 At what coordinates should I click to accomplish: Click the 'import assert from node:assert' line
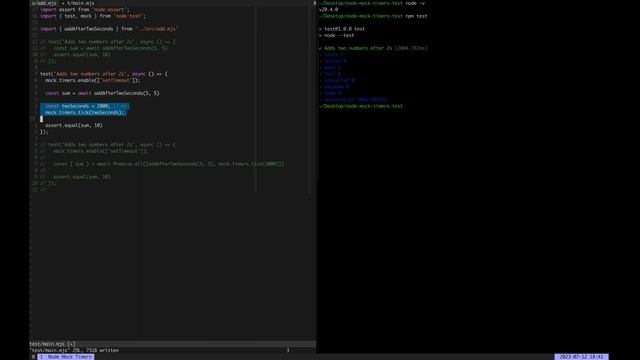(x=84, y=9)
